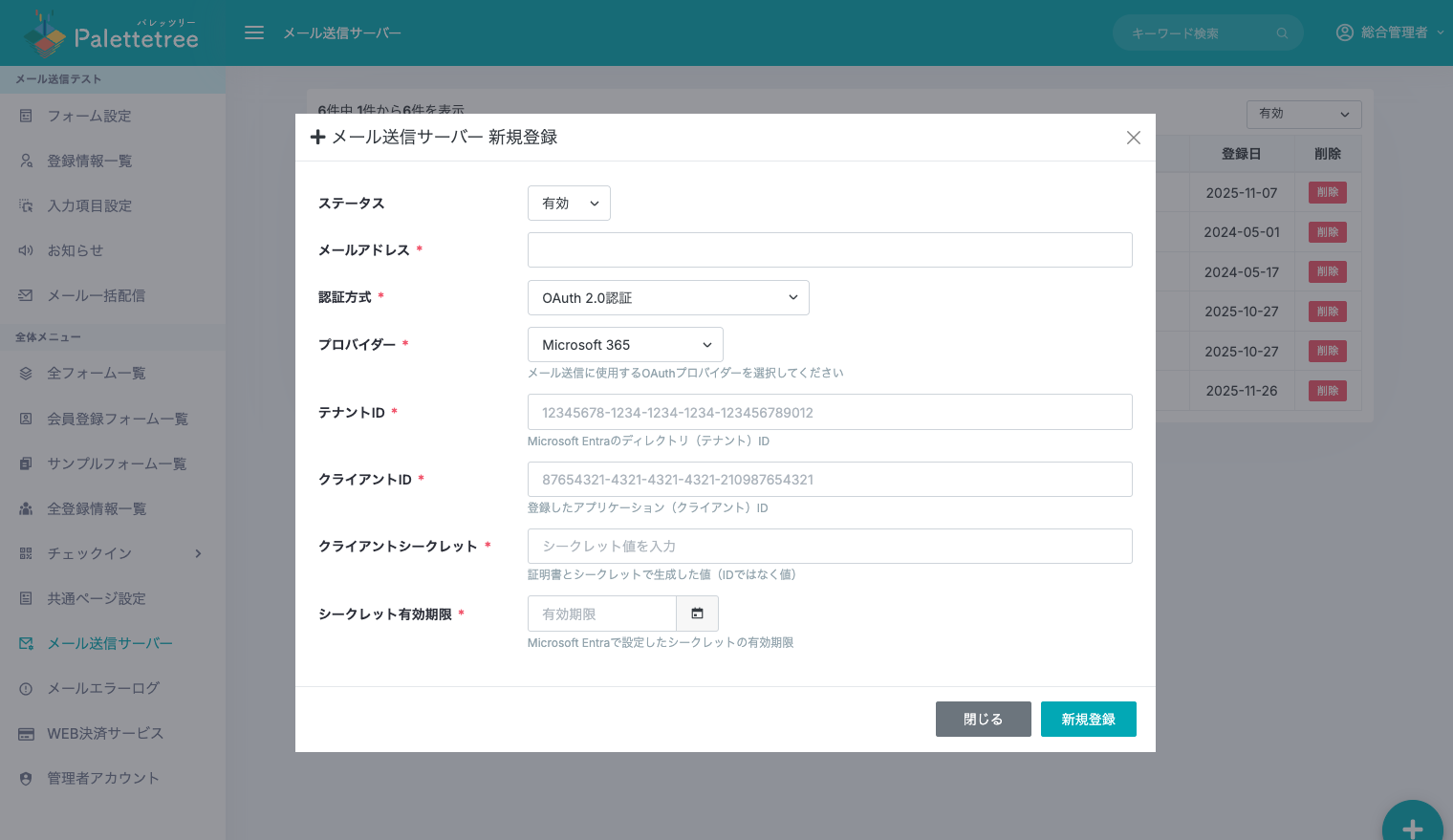The height and width of the screenshot is (840, 1453).
Task: Open the ステータス dropdown showing 有効
Action: coord(569,203)
